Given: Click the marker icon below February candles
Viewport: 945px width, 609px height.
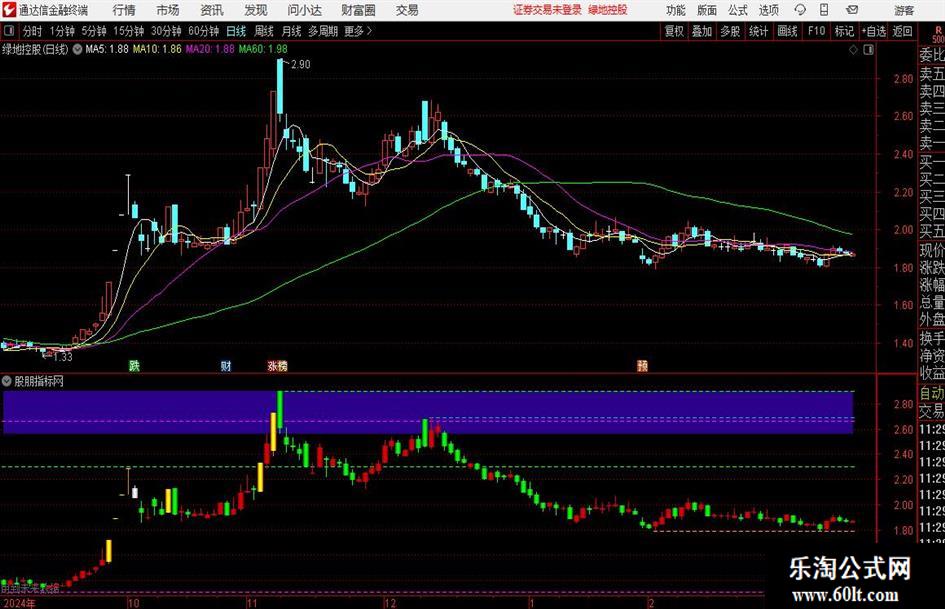Looking at the screenshot, I should (x=642, y=365).
